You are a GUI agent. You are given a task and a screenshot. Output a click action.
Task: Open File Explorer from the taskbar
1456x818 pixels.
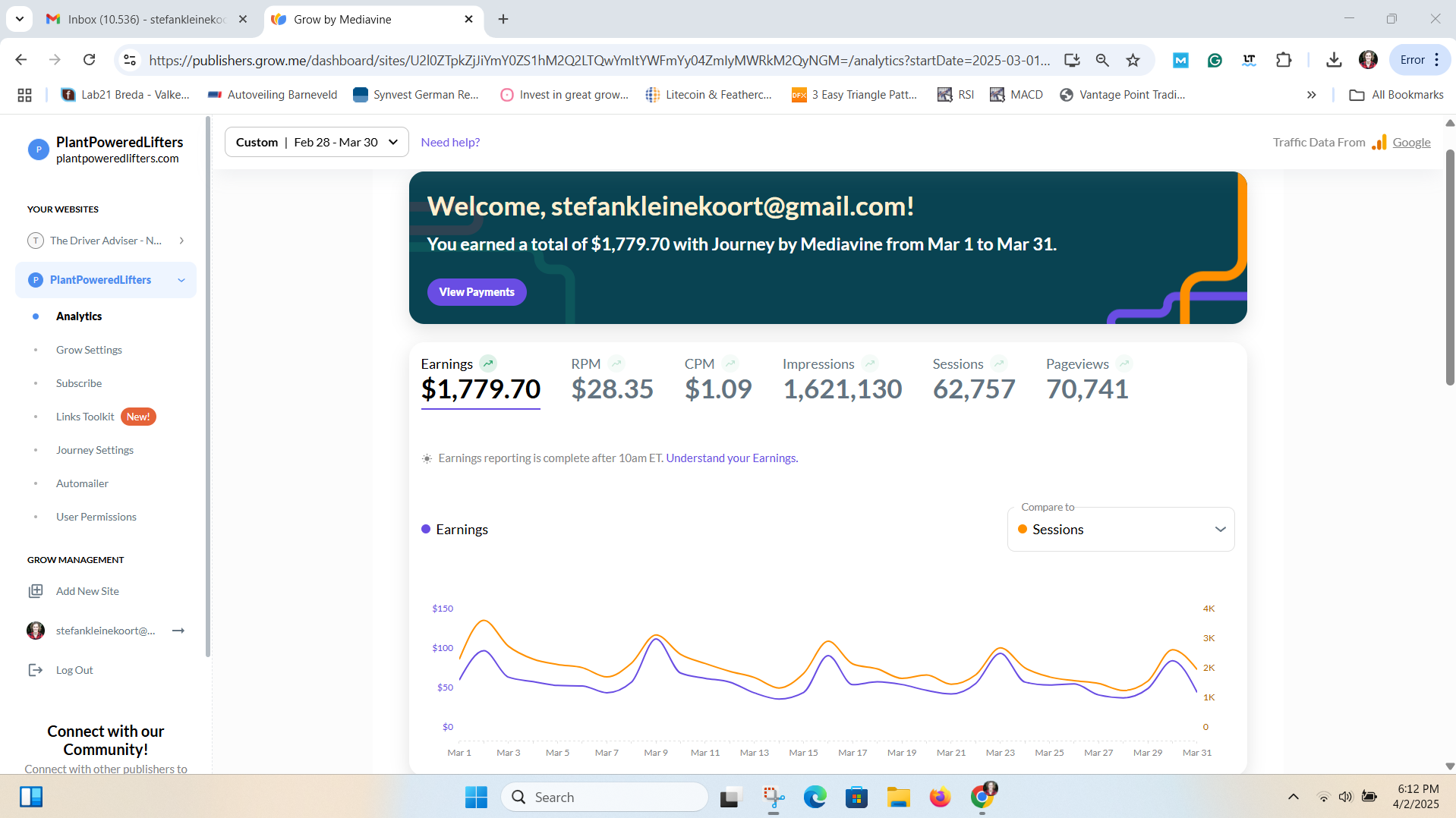point(898,797)
